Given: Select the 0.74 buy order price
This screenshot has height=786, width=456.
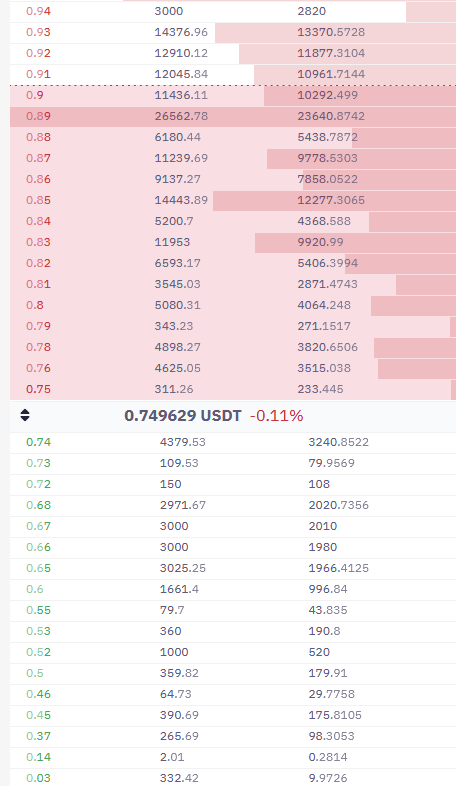Looking at the screenshot, I should tap(39, 442).
